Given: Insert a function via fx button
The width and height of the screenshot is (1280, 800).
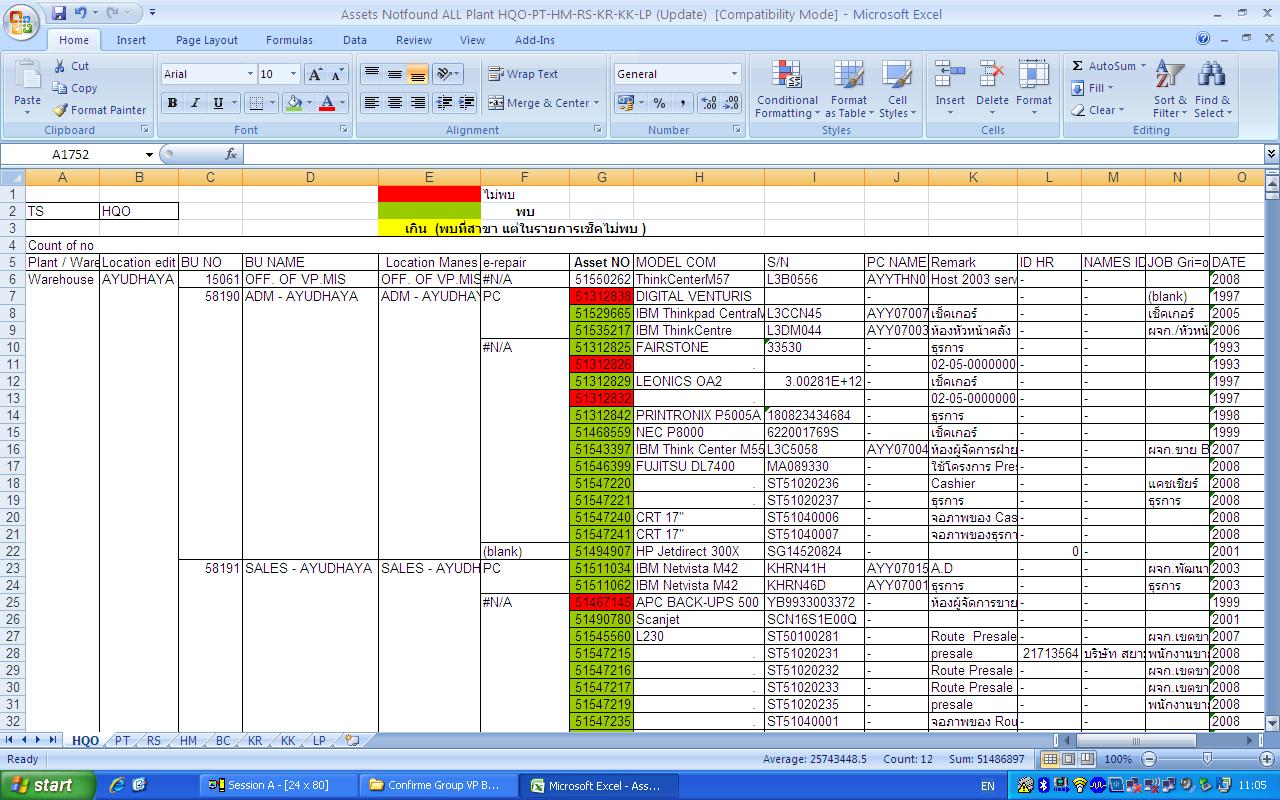Looking at the screenshot, I should [x=231, y=154].
